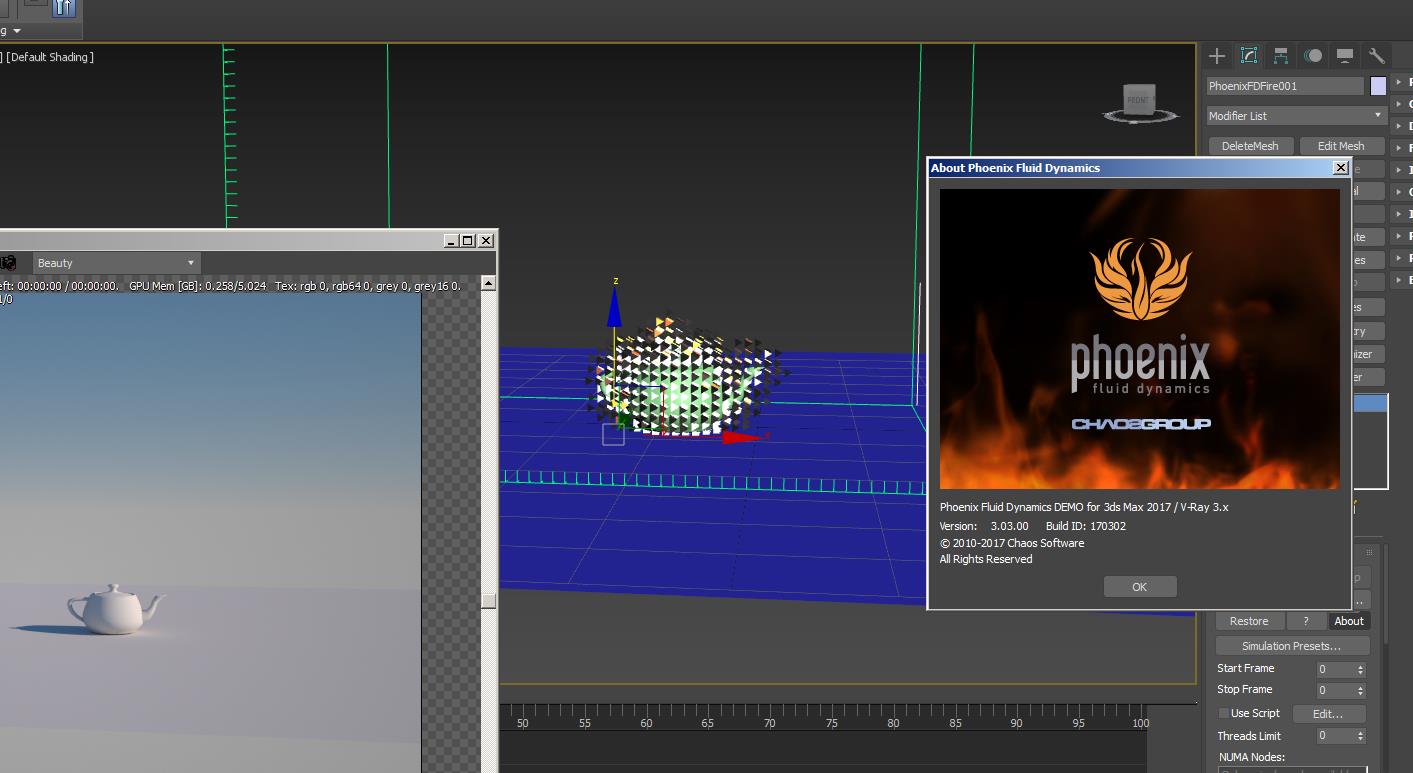Viewport: 1413px width, 773px height.
Task: Click the teapot in the render window
Action: point(115,608)
